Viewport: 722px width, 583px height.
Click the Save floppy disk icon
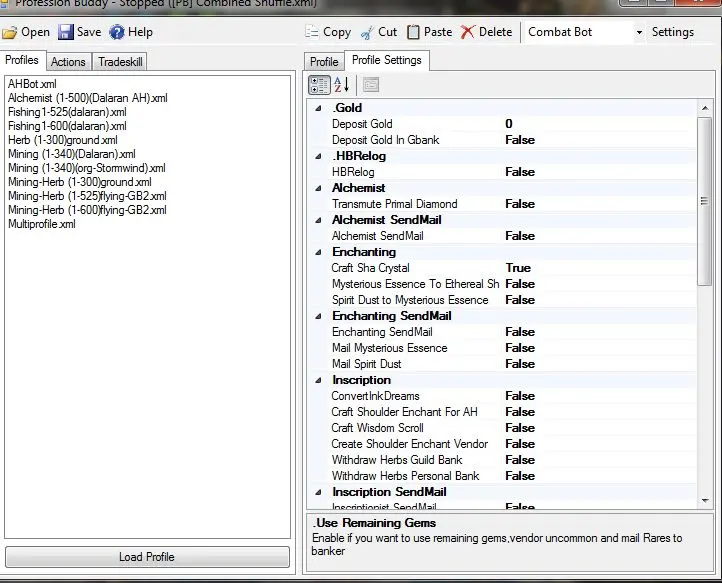click(x=65, y=32)
